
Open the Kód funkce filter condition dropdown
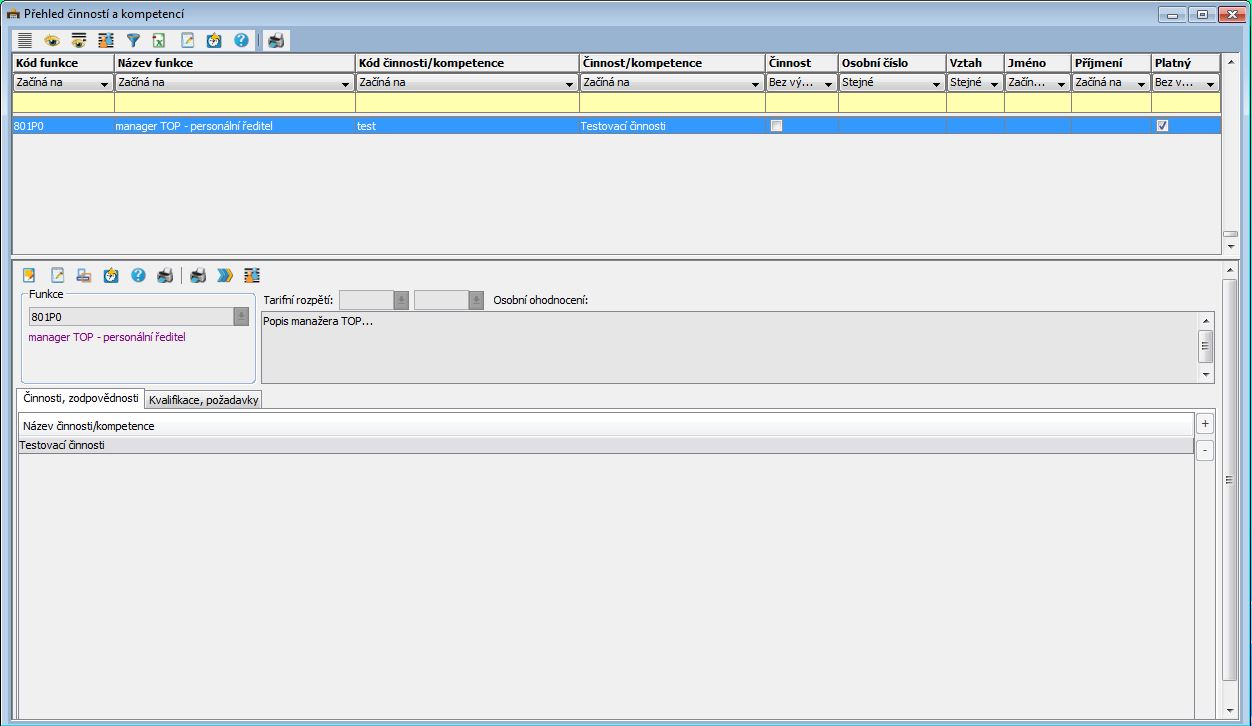click(104, 84)
